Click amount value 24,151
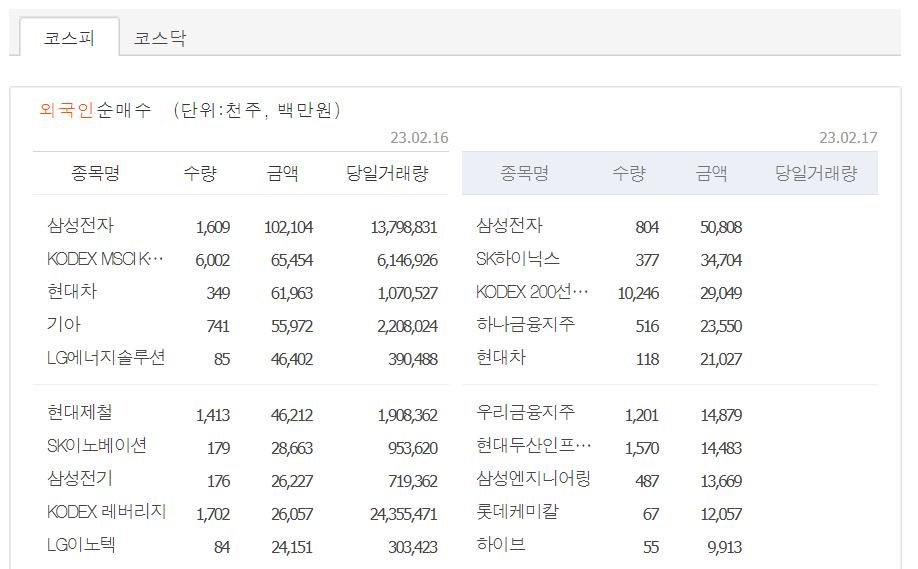This screenshot has height=569, width=918. click(x=292, y=547)
